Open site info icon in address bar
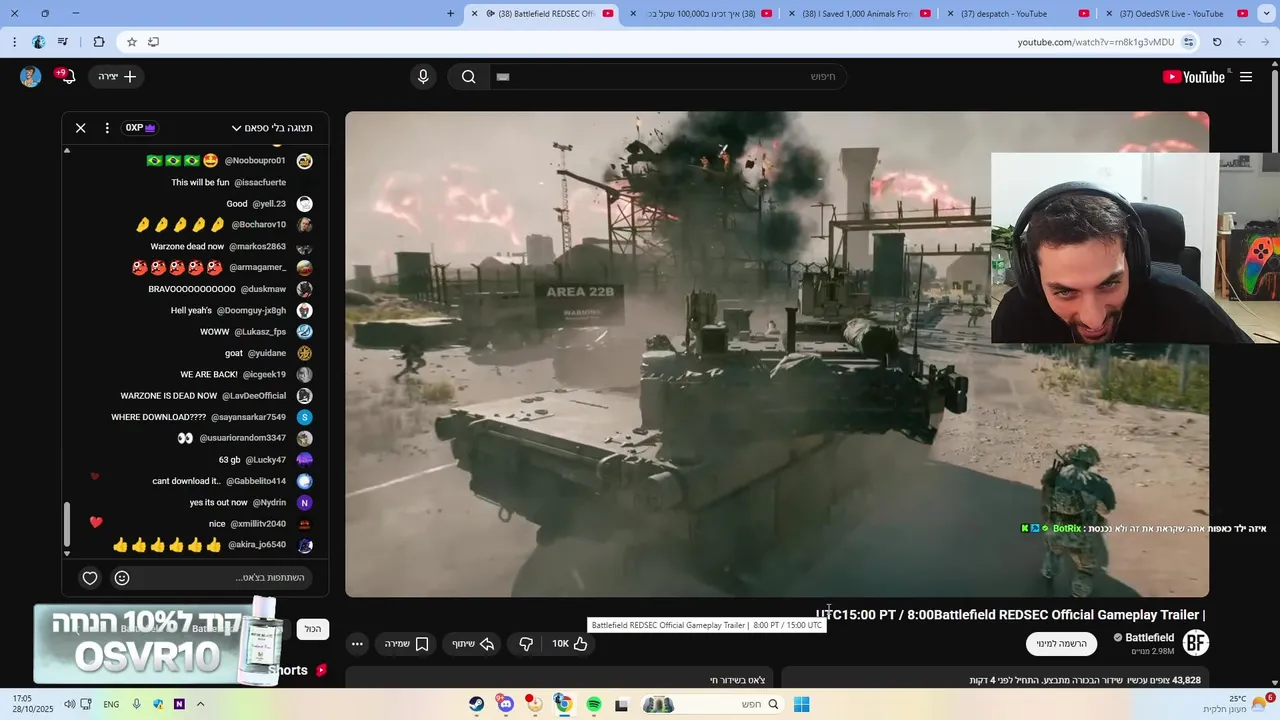The width and height of the screenshot is (1280, 720). pyautogui.click(x=1188, y=42)
